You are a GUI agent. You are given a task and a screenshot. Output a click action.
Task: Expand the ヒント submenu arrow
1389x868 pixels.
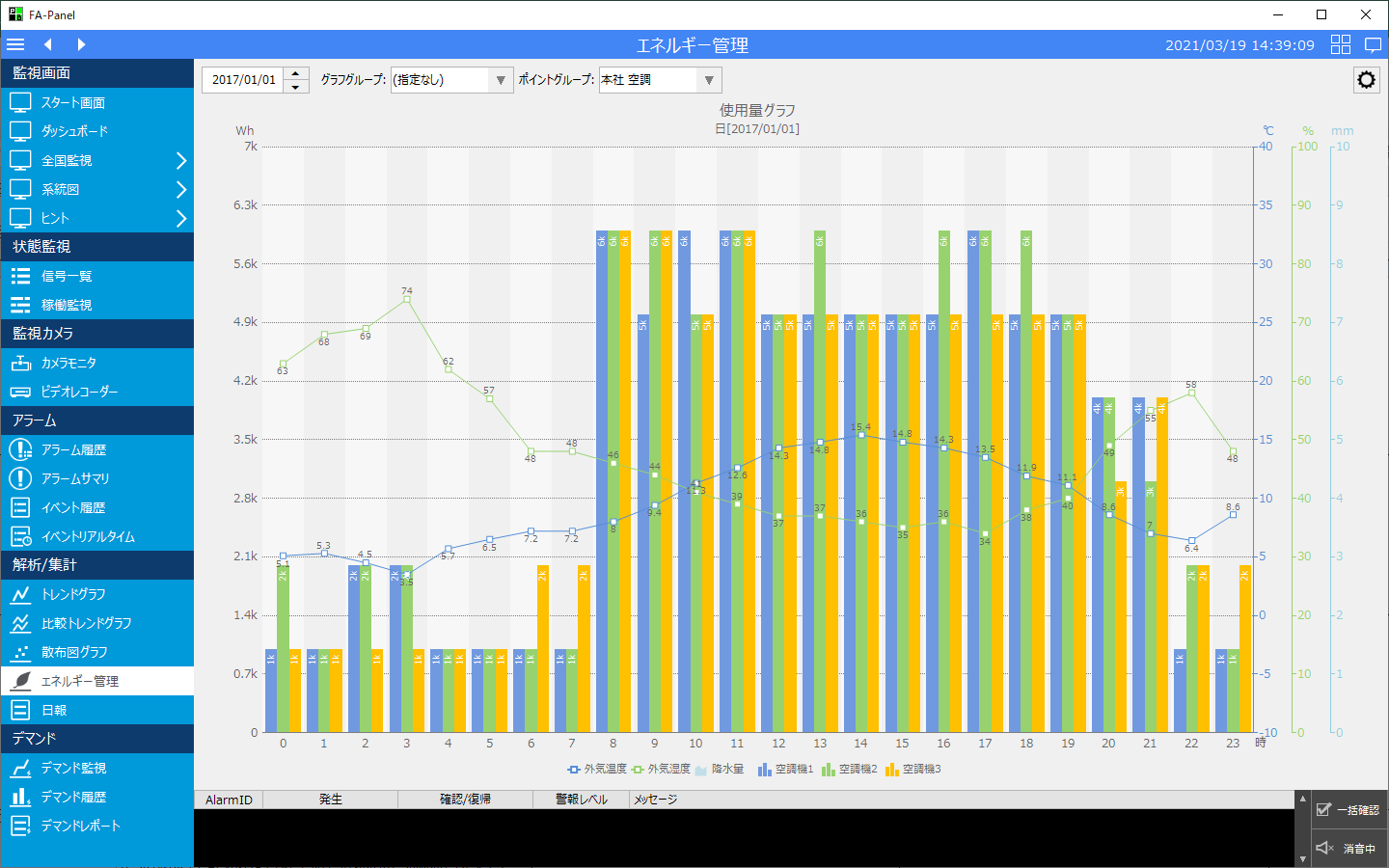point(180,218)
